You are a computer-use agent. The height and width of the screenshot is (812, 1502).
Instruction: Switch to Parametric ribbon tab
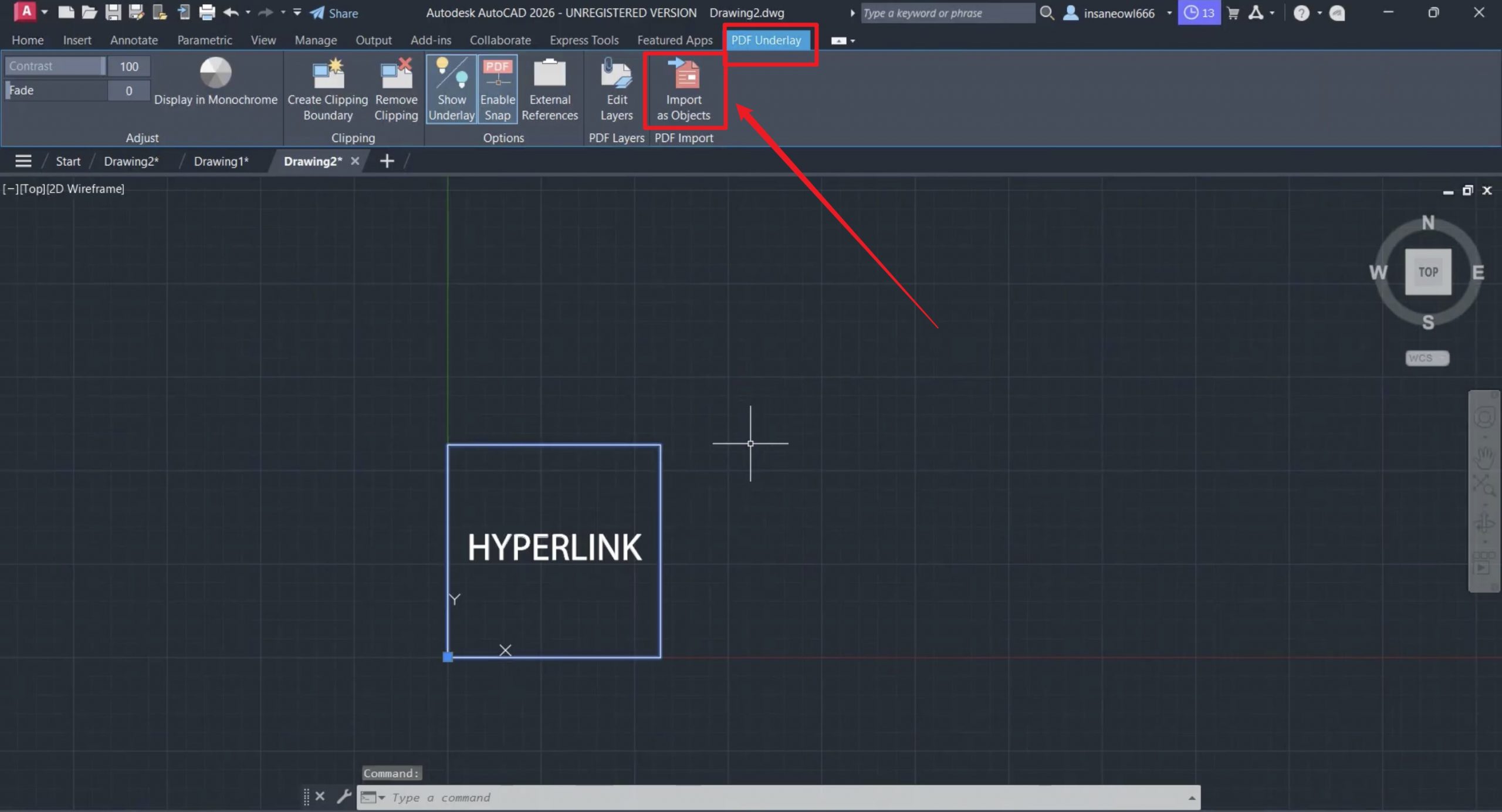pos(205,40)
